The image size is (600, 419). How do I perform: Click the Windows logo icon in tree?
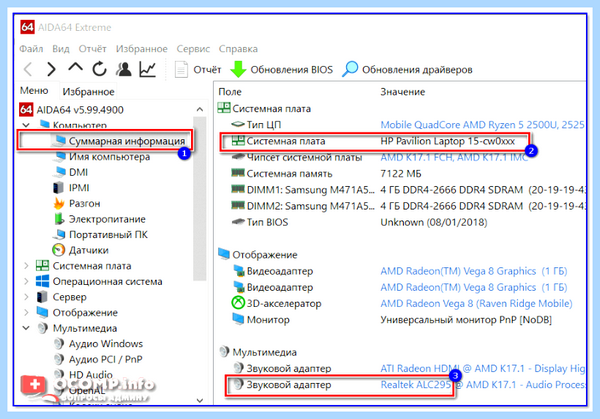42,281
